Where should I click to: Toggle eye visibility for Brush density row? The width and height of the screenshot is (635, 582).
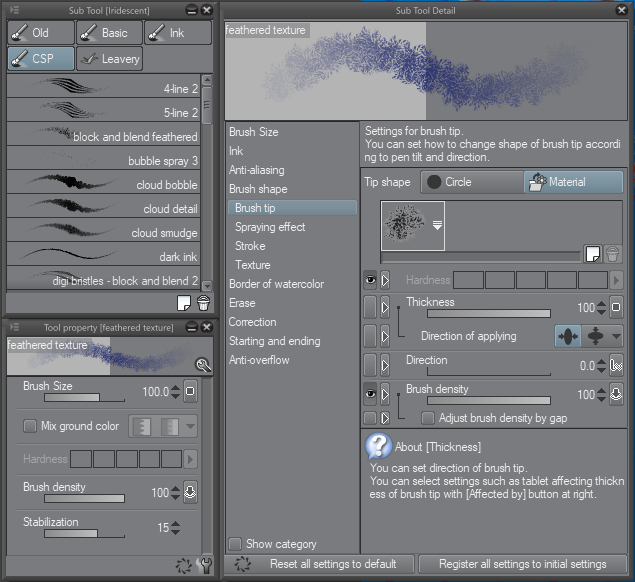click(370, 395)
